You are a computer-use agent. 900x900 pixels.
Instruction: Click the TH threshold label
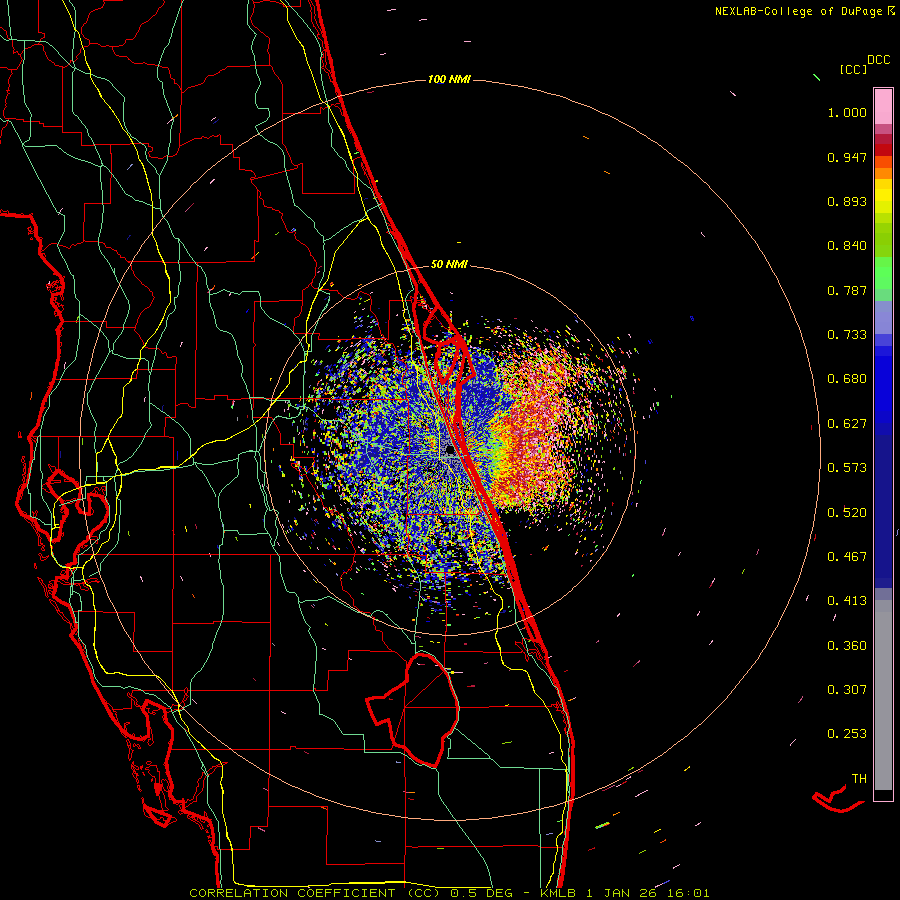[x=859, y=779]
